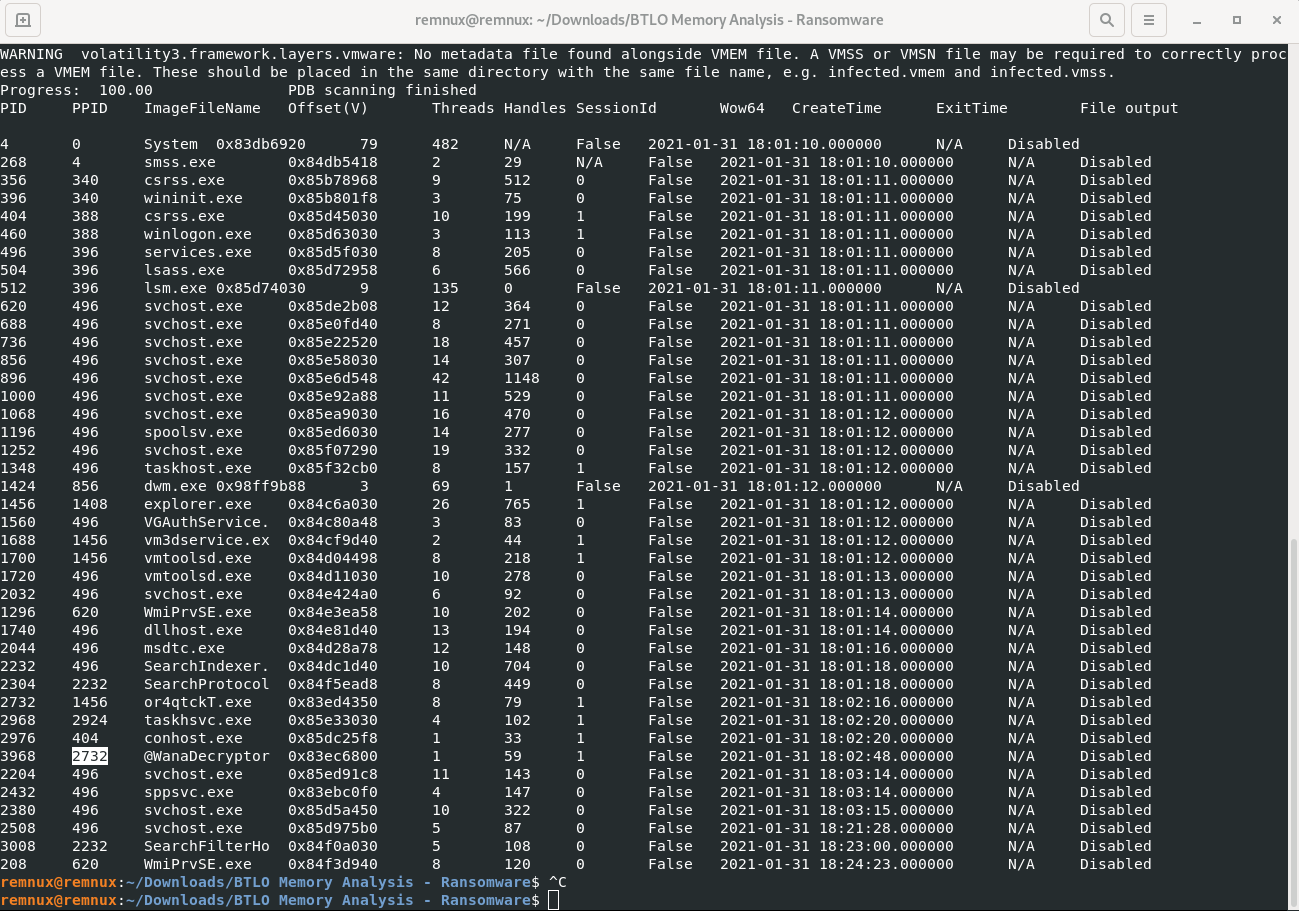The image size is (1299, 911).
Task: Select taskhsvc.exe process name
Action: point(198,720)
